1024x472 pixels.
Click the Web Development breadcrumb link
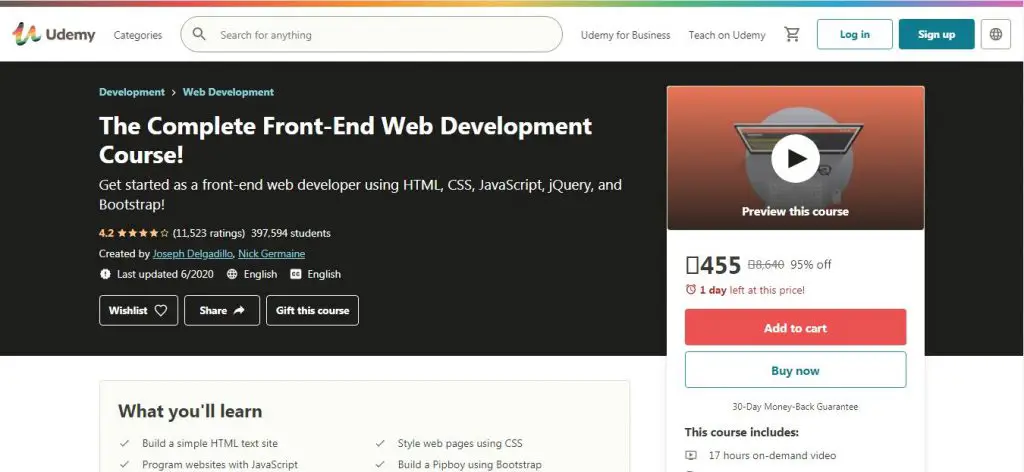[228, 92]
